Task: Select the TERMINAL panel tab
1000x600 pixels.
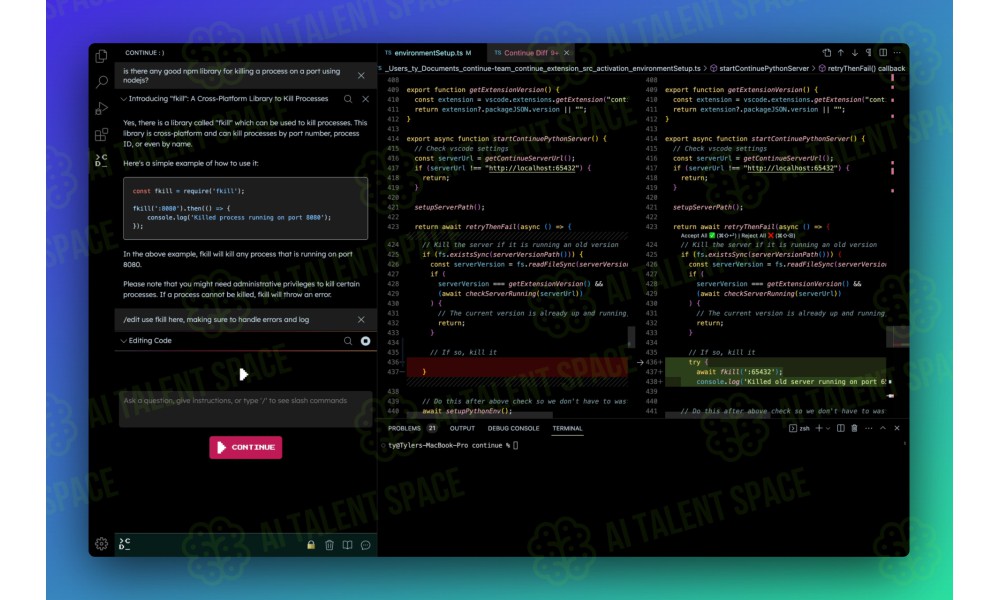Action: click(567, 428)
